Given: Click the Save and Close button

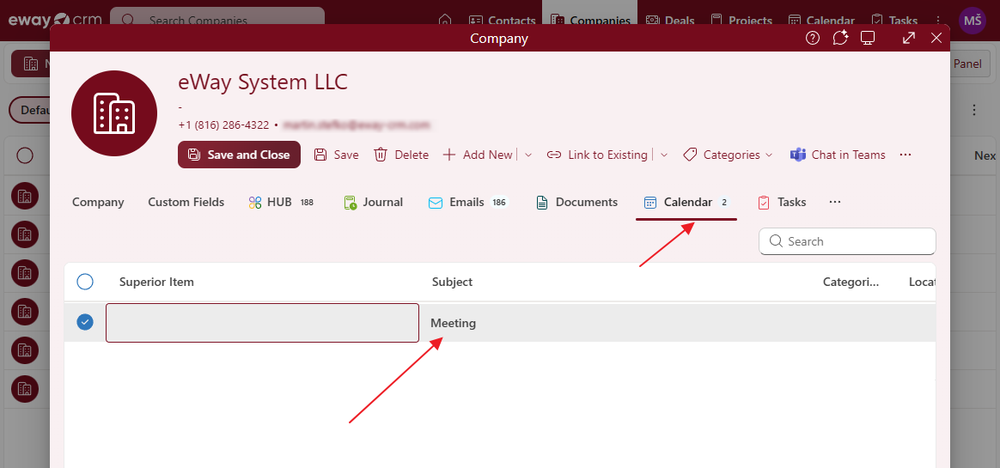Looking at the screenshot, I should [x=239, y=155].
